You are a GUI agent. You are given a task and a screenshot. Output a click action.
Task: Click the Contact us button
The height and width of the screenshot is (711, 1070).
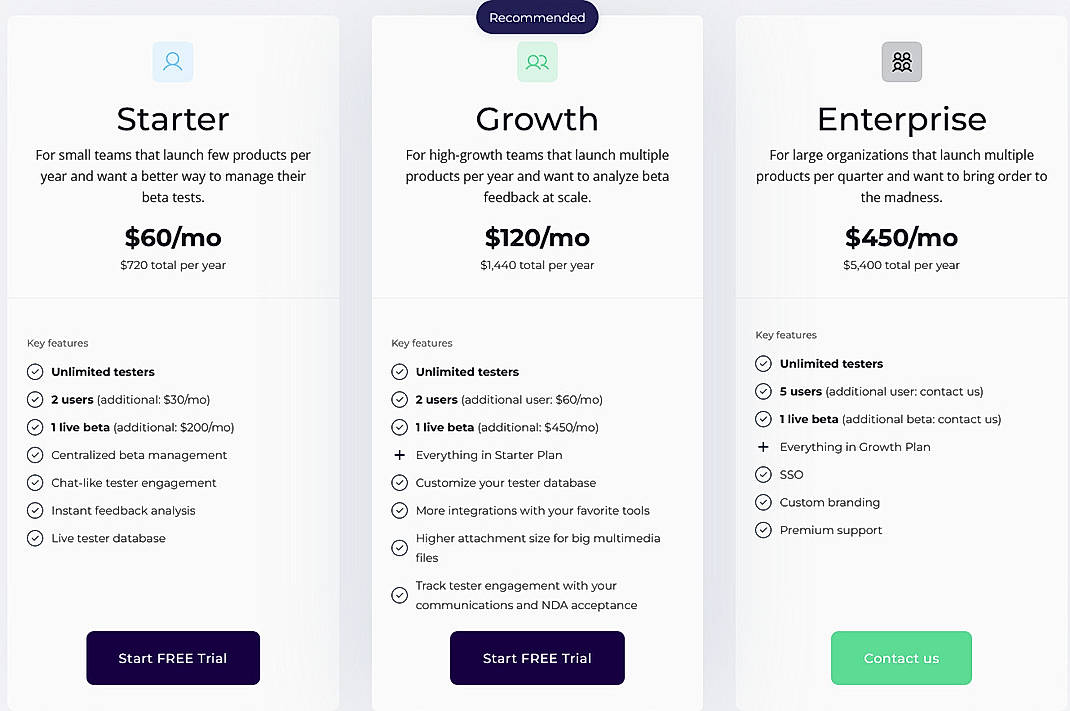pyautogui.click(x=901, y=658)
